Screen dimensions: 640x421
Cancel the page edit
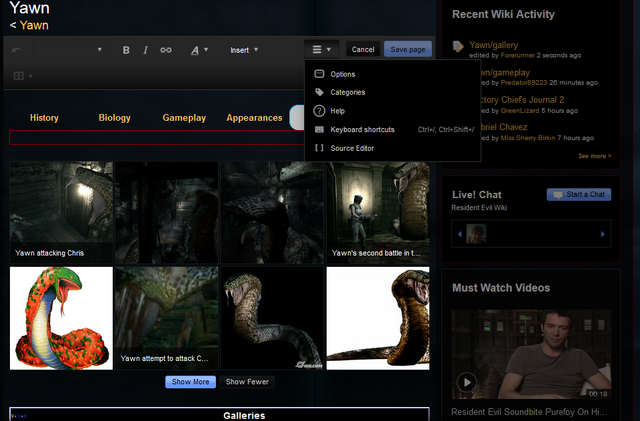pyautogui.click(x=363, y=49)
